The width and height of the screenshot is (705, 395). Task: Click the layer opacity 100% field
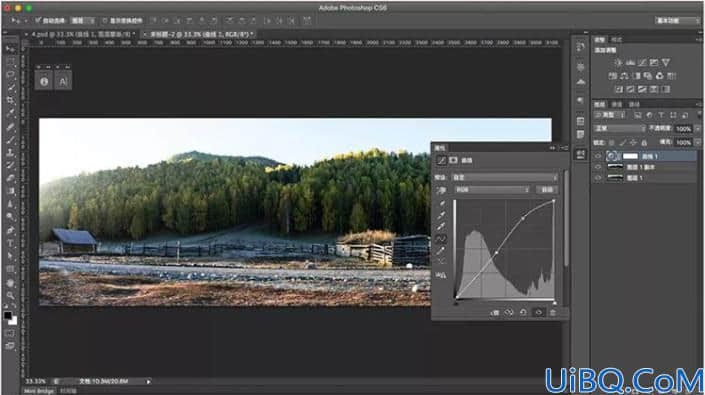click(683, 129)
